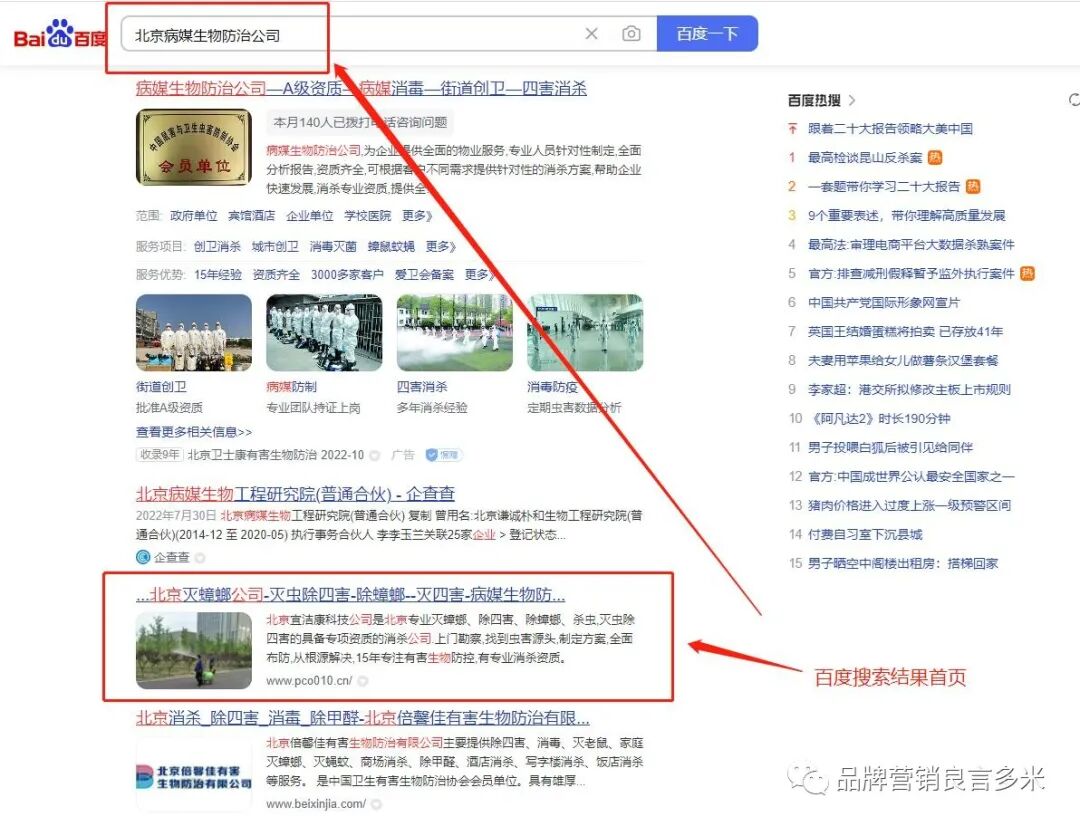Open hot search 跟着二十大报告领略大美中国
Screen dimensions: 1080x826
tap(891, 129)
